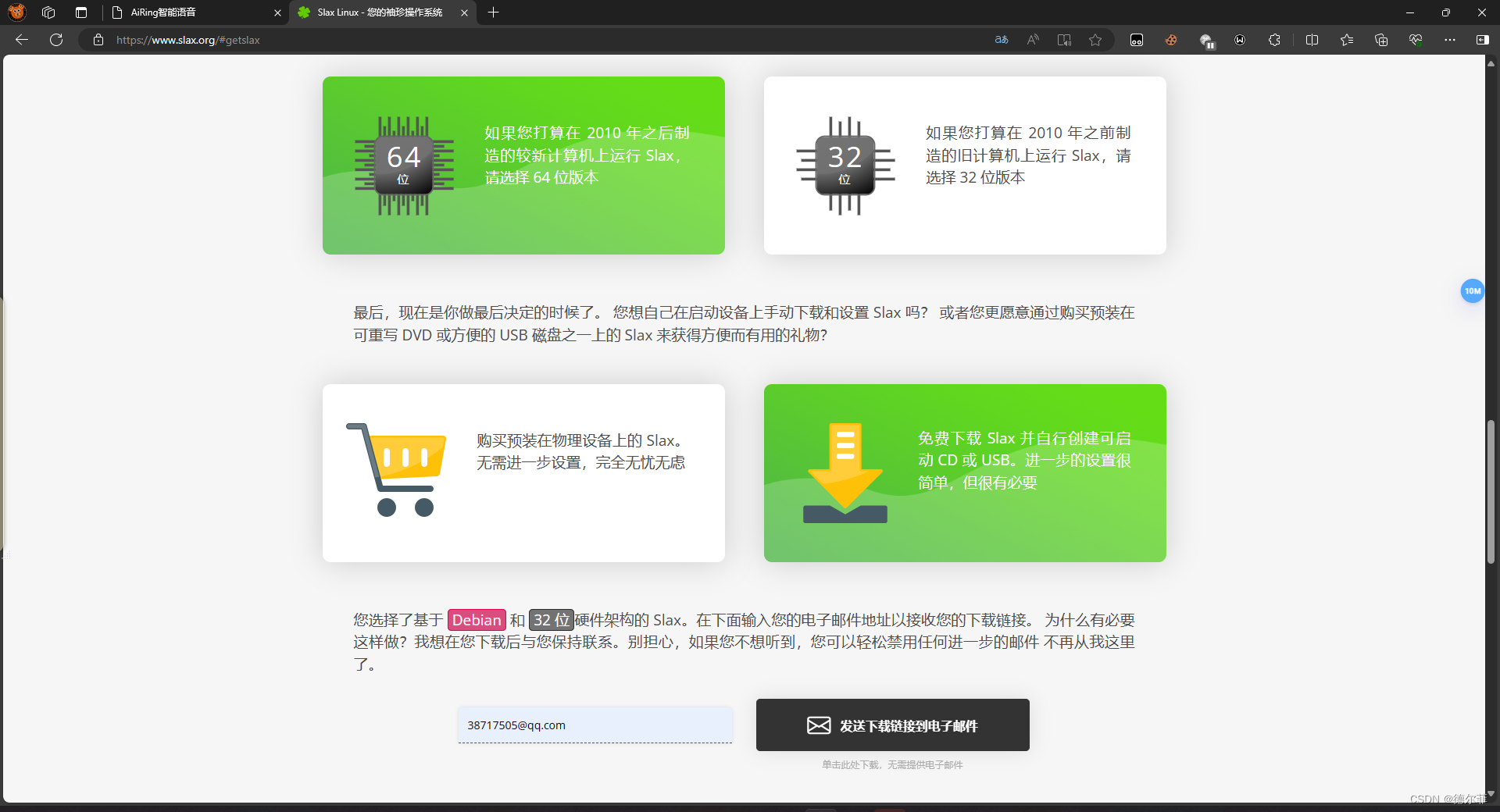Go back to the previous page
1500x812 pixels.
tap(22, 40)
